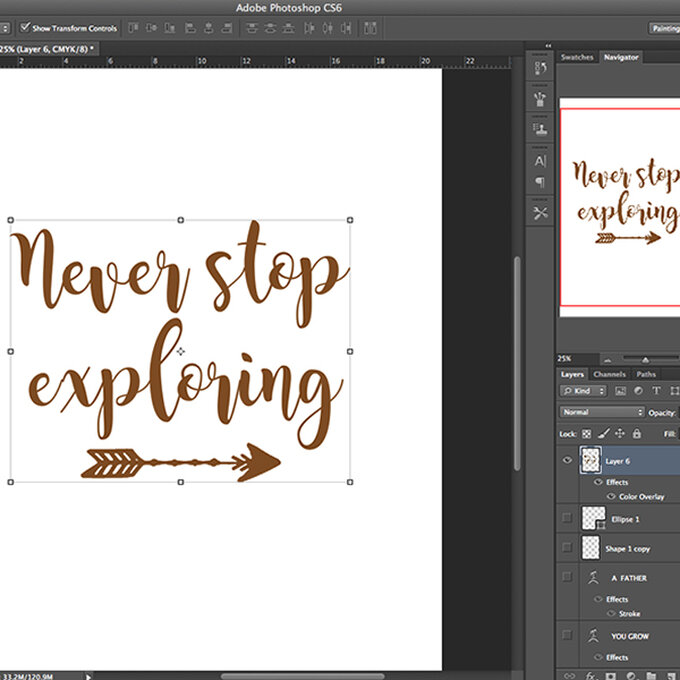Open the History panel icon
Image resolution: width=680 pixels, height=680 pixels.
tap(541, 69)
